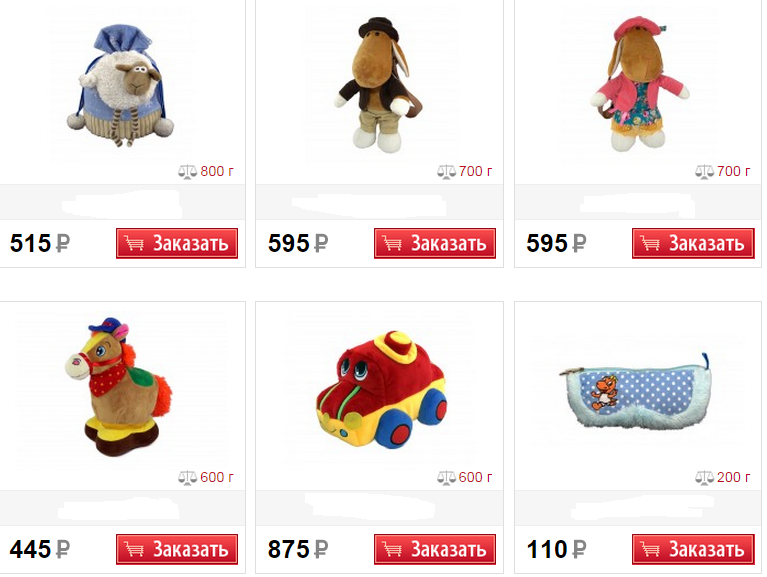Viewport: 767px width, 577px height.
Task: Click scale icon beside 700 г under hat-wearing moose
Action: (446, 172)
